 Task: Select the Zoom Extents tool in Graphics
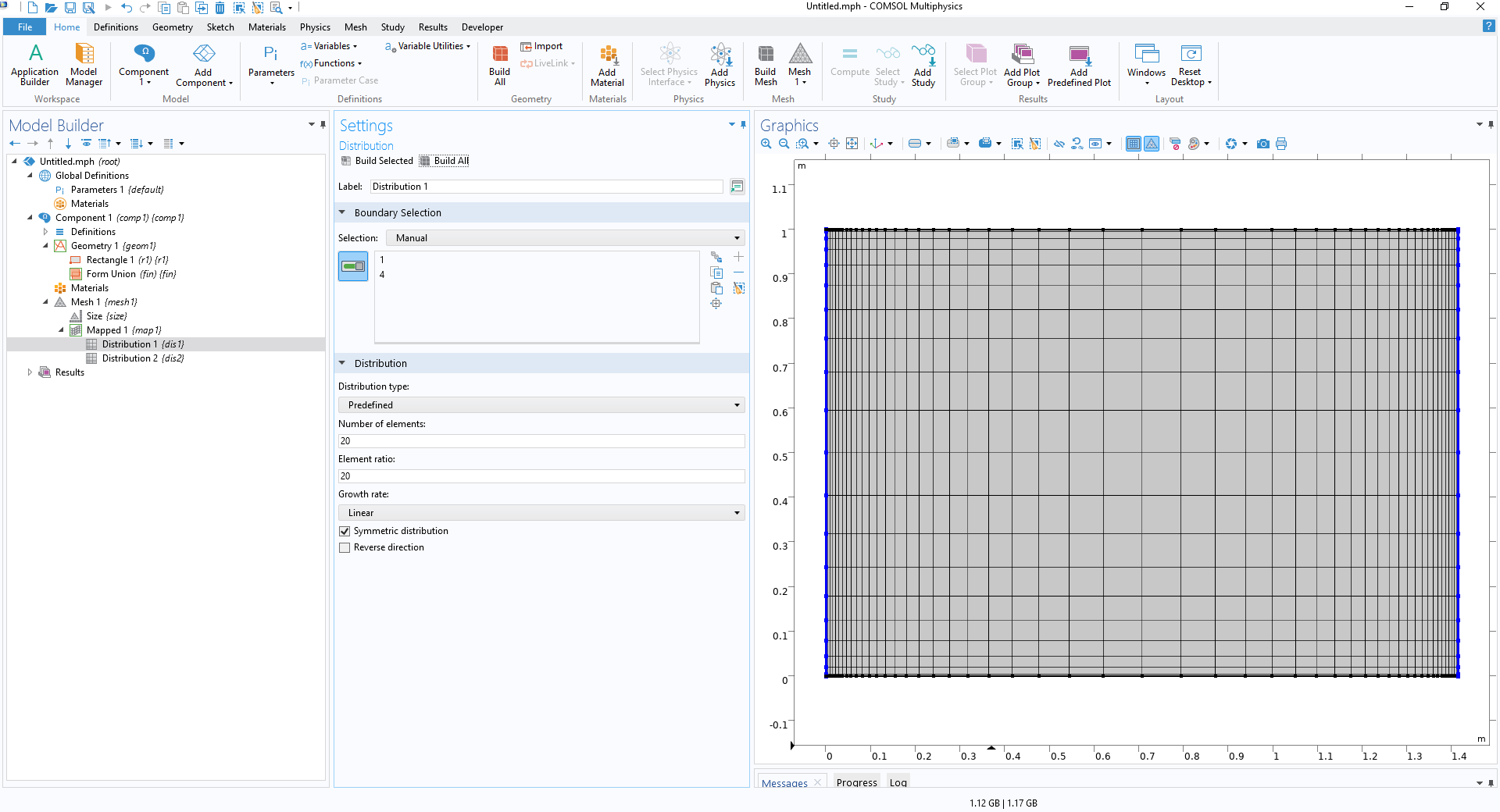tap(852, 144)
